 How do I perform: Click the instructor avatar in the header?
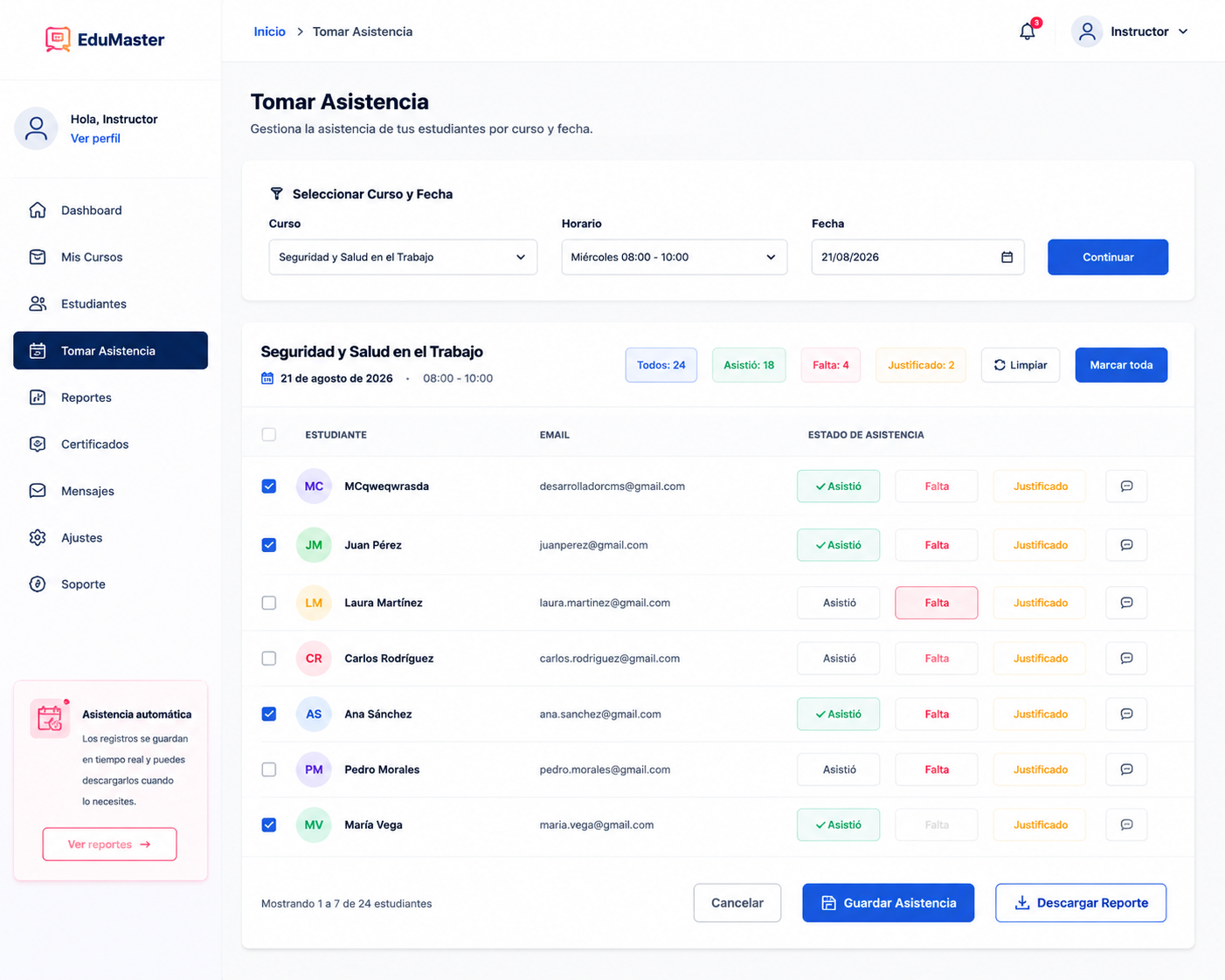[x=1087, y=31]
